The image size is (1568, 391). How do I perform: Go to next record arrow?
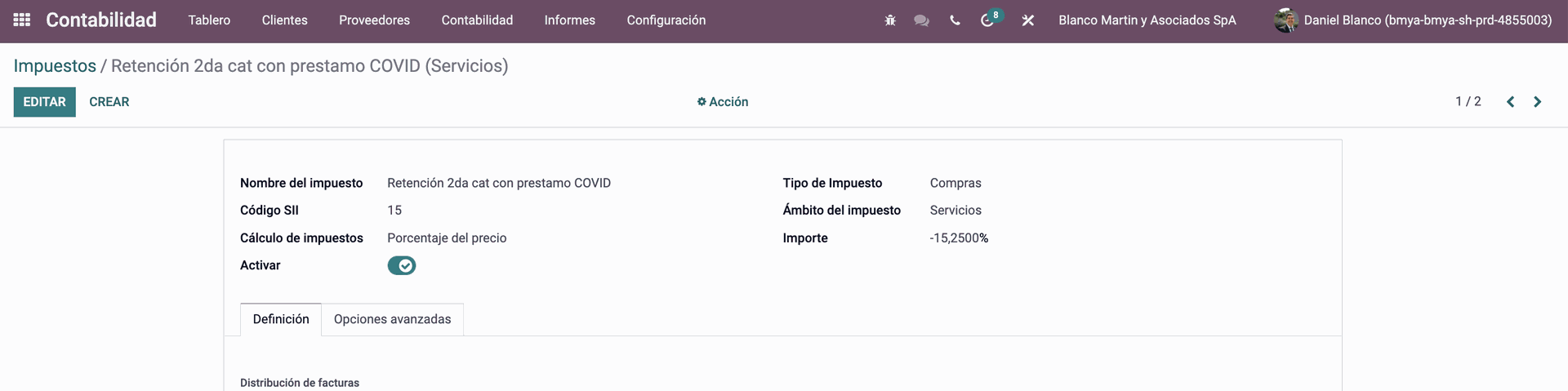coord(1537,102)
